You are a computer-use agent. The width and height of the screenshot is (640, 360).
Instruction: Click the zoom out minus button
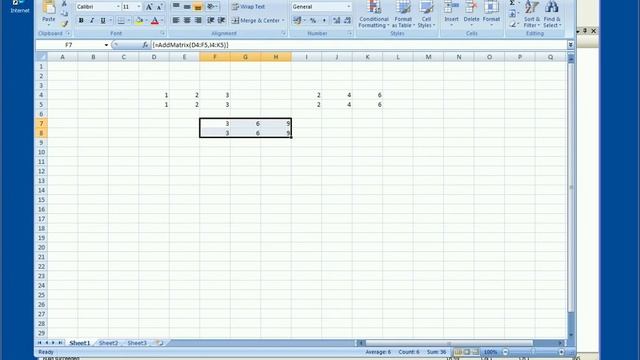point(505,352)
